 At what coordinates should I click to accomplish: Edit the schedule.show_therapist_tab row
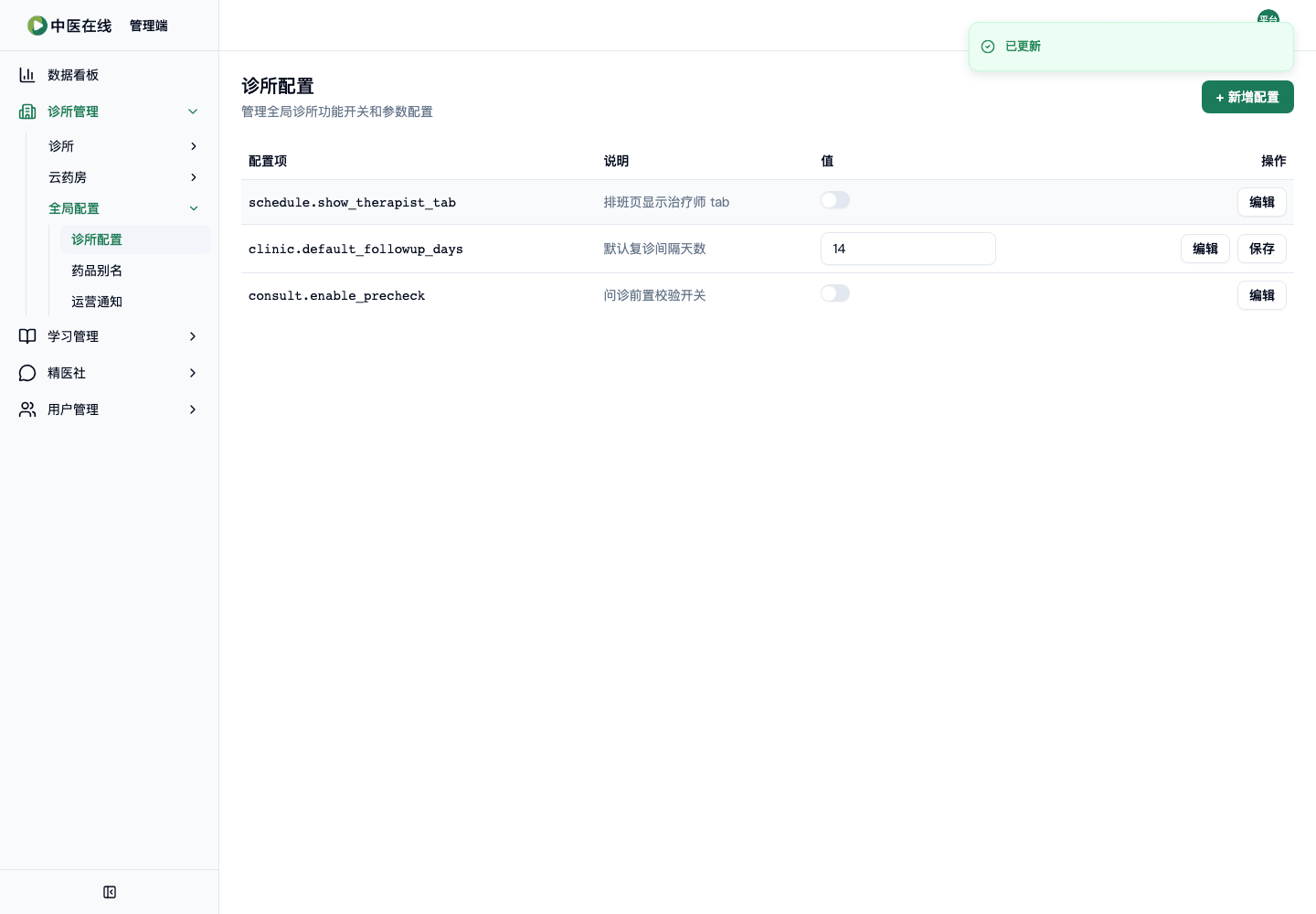click(1262, 202)
